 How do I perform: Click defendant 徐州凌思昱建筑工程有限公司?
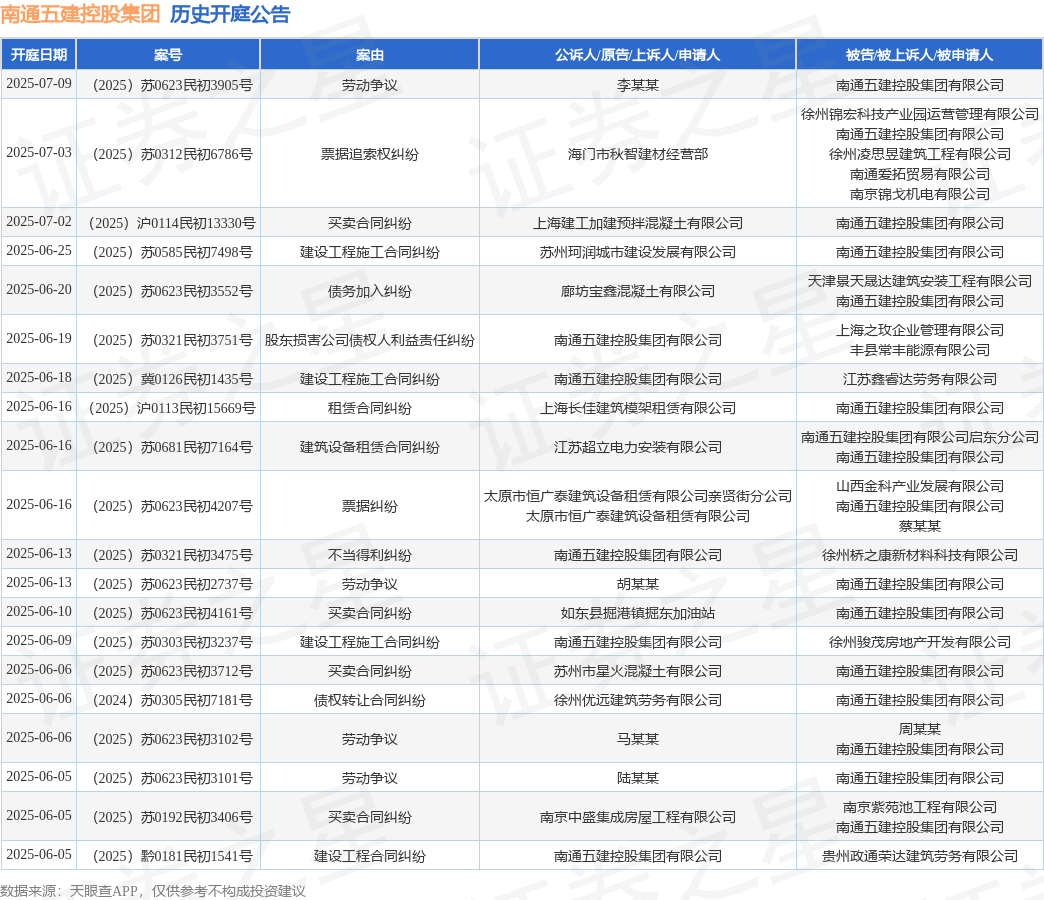coord(919,154)
